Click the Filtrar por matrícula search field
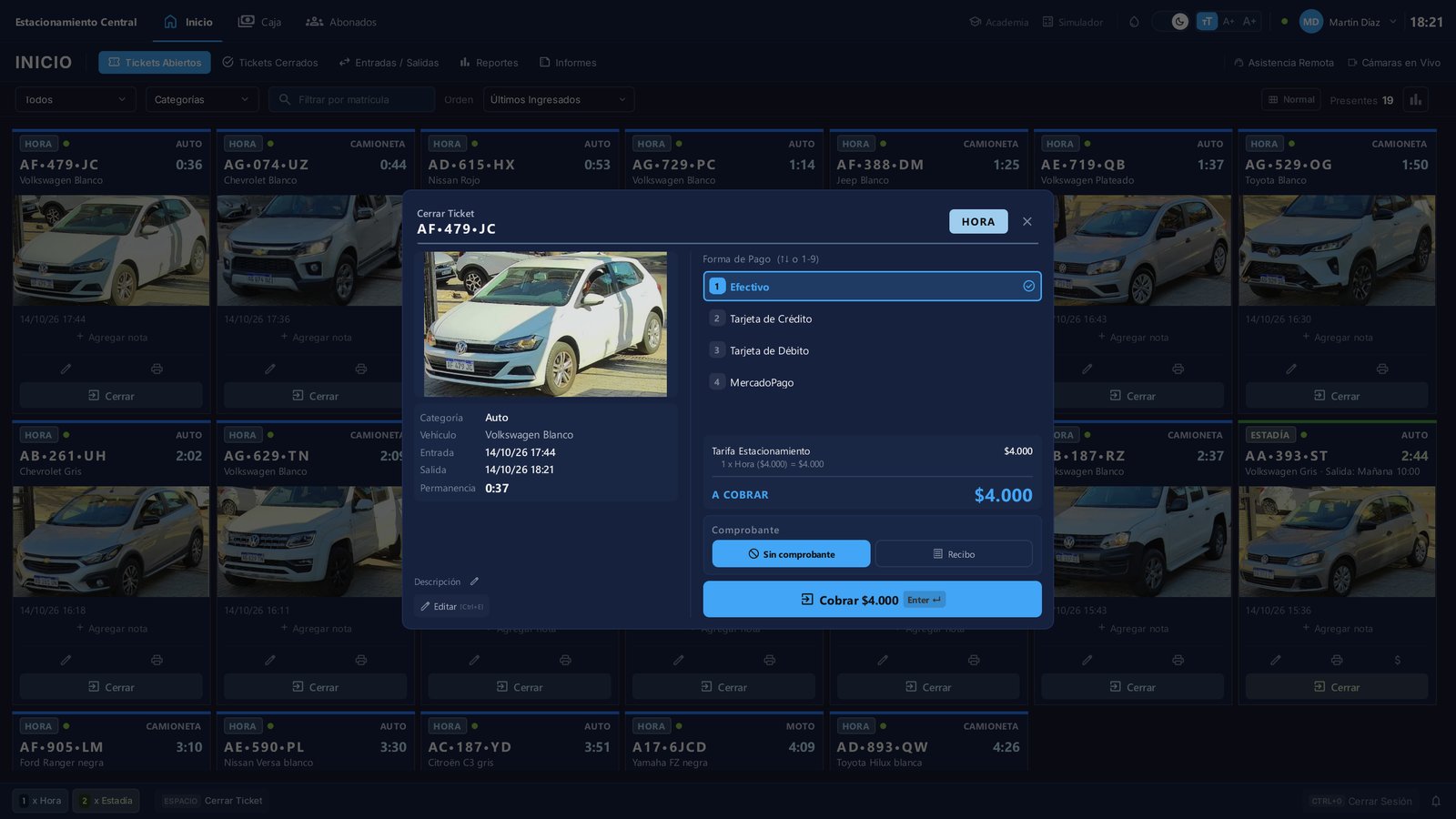This screenshot has width=1456, height=819. (351, 99)
